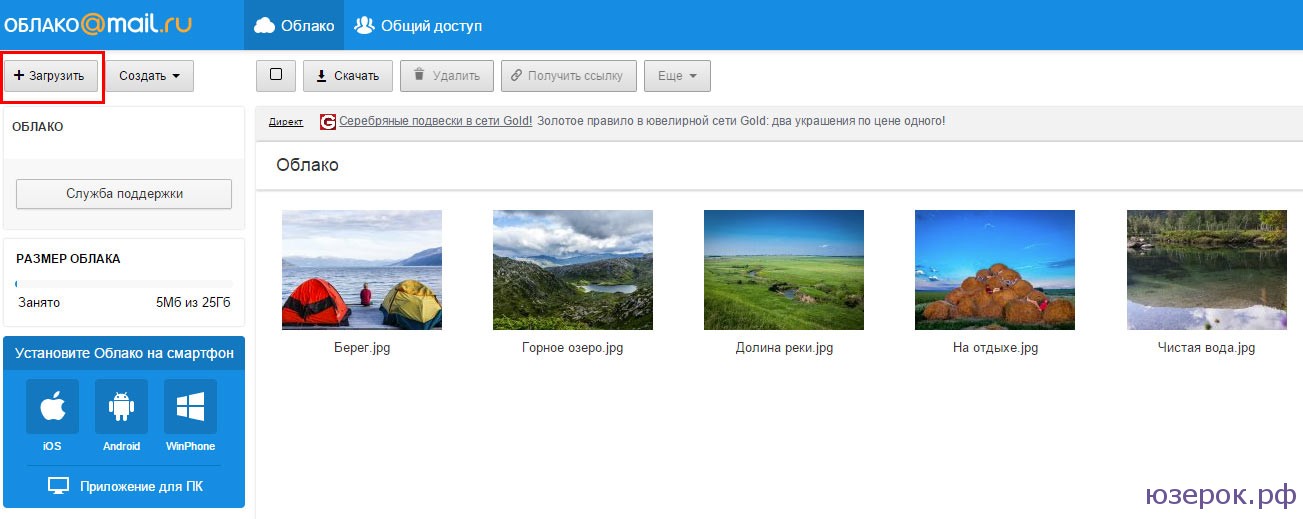Select the Берег.jpg thumbnail
This screenshot has height=519, width=1303.
[362, 270]
